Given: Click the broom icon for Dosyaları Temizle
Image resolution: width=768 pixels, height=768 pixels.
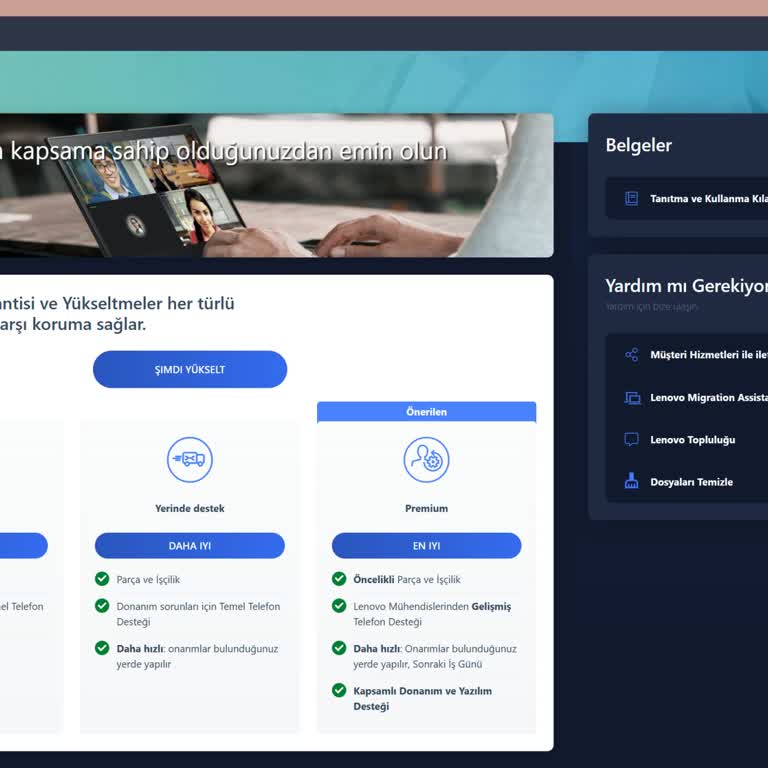Looking at the screenshot, I should (x=631, y=481).
